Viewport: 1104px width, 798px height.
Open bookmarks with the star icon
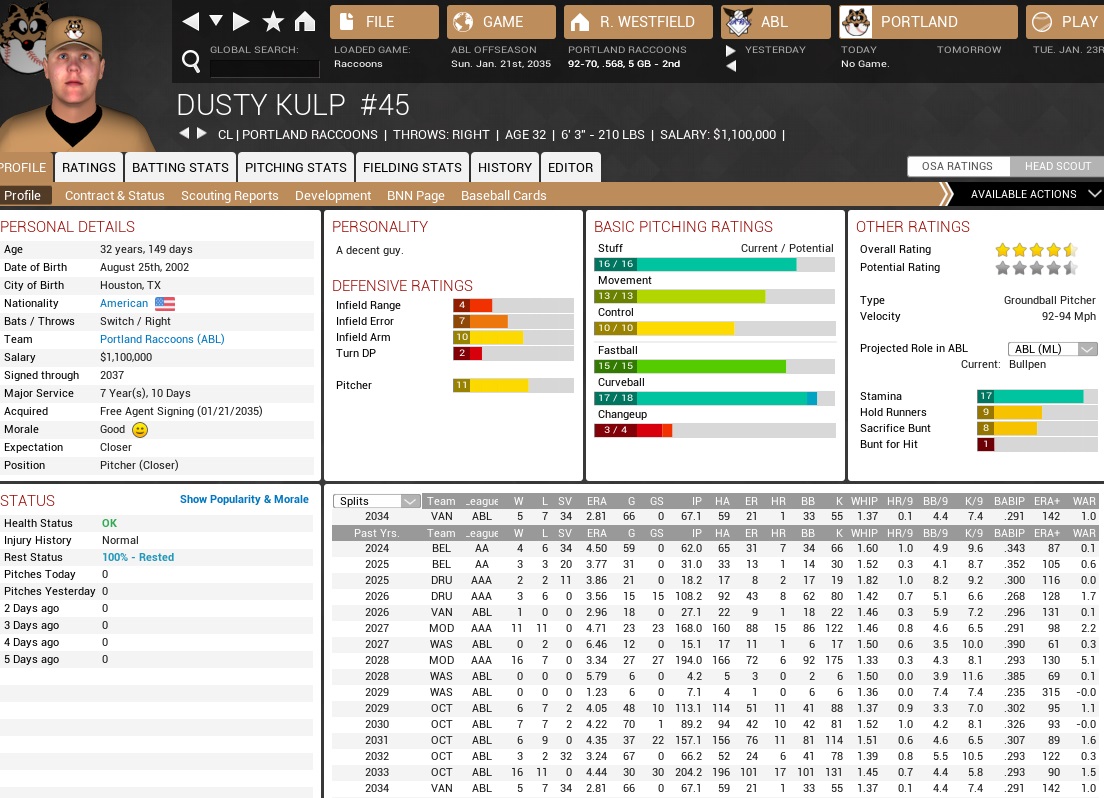(273, 21)
